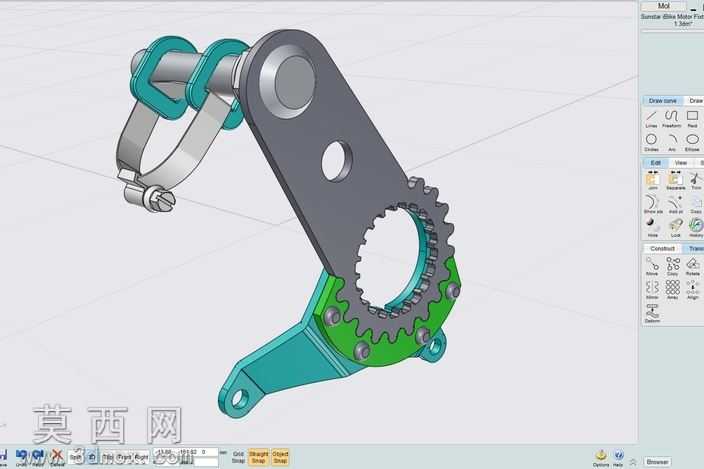Click the coordinates input field

(x=185, y=452)
